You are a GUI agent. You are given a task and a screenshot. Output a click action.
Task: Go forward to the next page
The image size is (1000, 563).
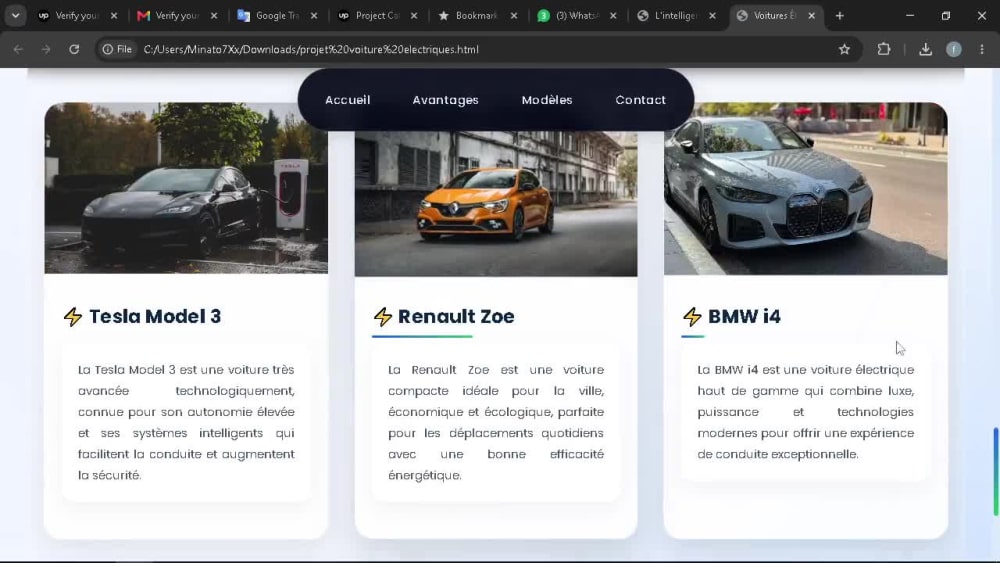click(x=46, y=49)
